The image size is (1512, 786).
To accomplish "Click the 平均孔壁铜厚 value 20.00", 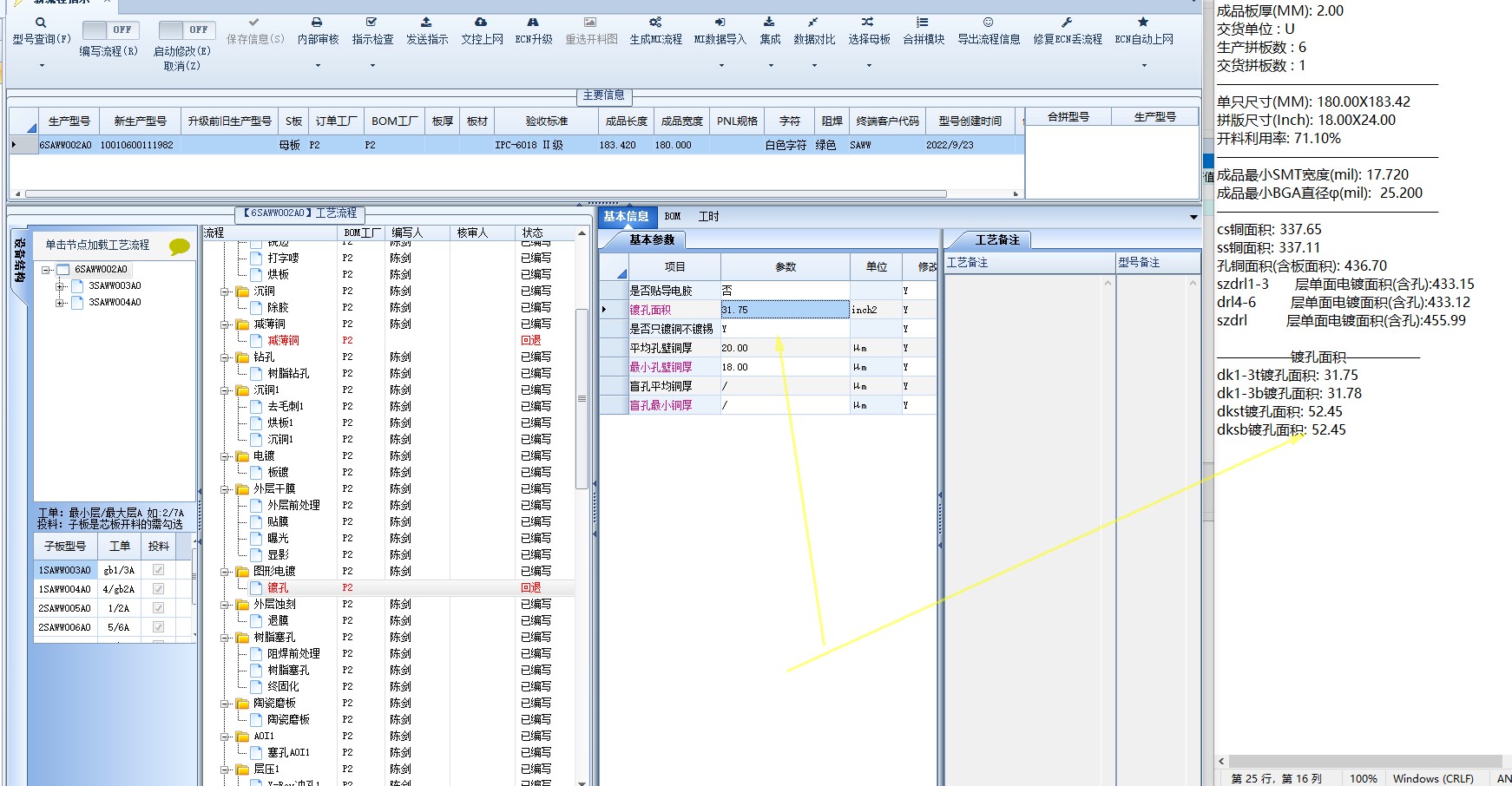I will tap(785, 348).
